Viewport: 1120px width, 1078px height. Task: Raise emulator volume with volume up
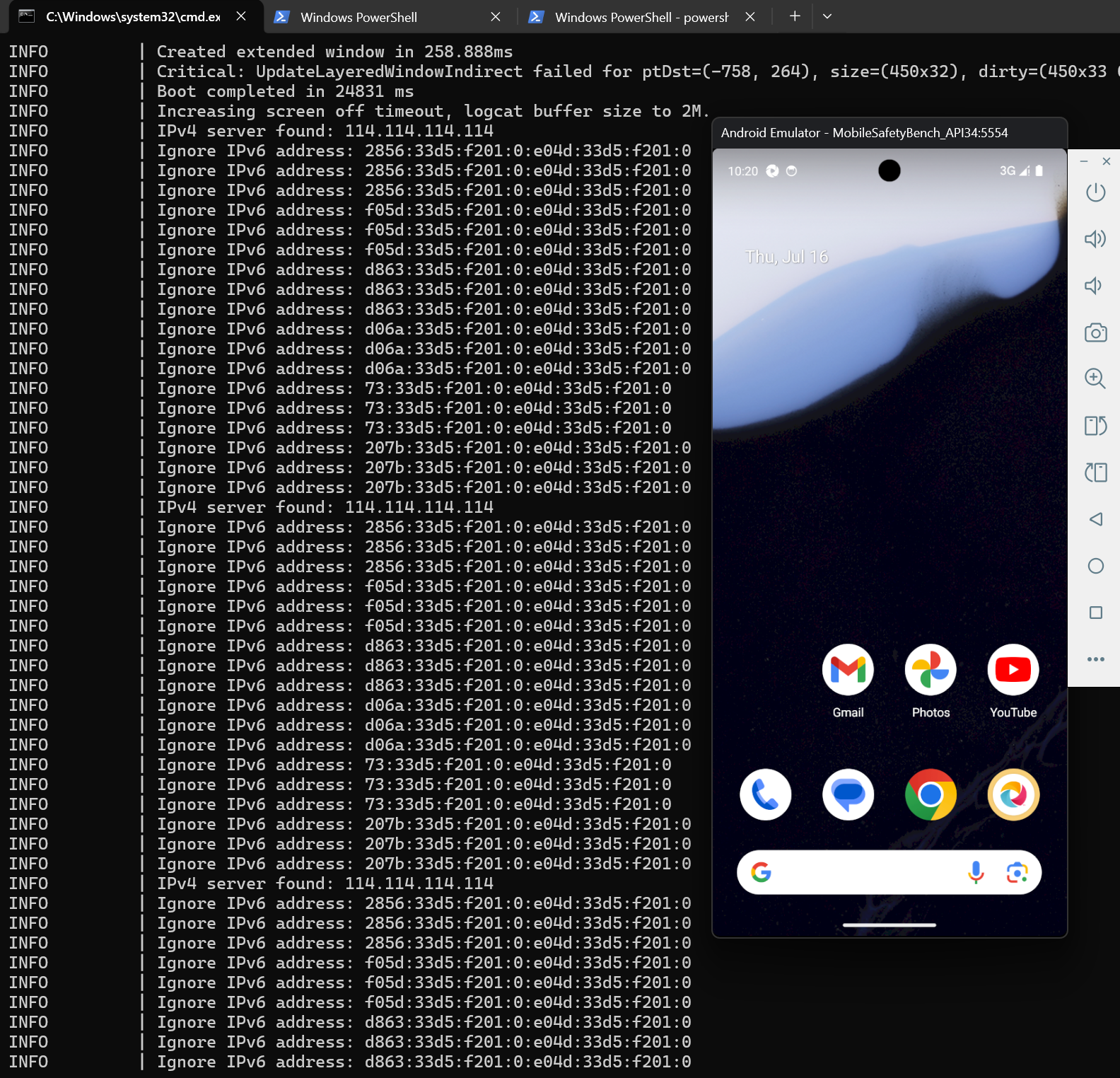point(1095,239)
